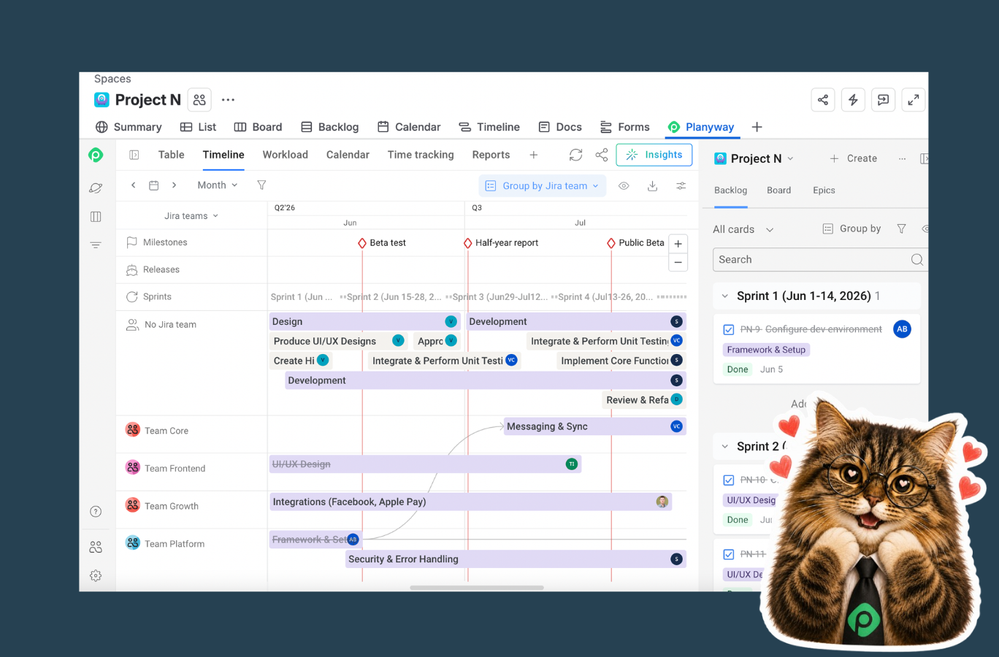Open the filter lines icon in sidebar
The height and width of the screenshot is (657, 999).
(x=96, y=245)
